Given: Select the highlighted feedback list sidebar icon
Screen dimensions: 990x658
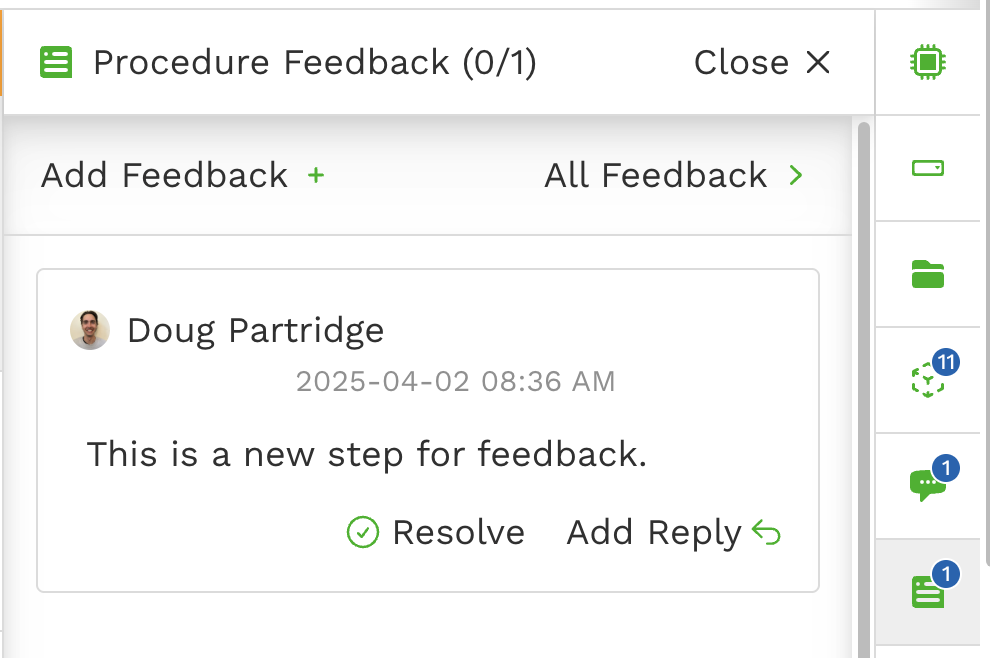Looking at the screenshot, I should [928, 592].
